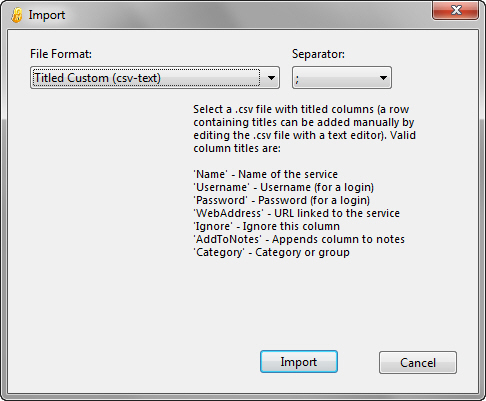The image size is (486, 401).
Task: Click the 'Ignore' column title description
Action: [267, 226]
